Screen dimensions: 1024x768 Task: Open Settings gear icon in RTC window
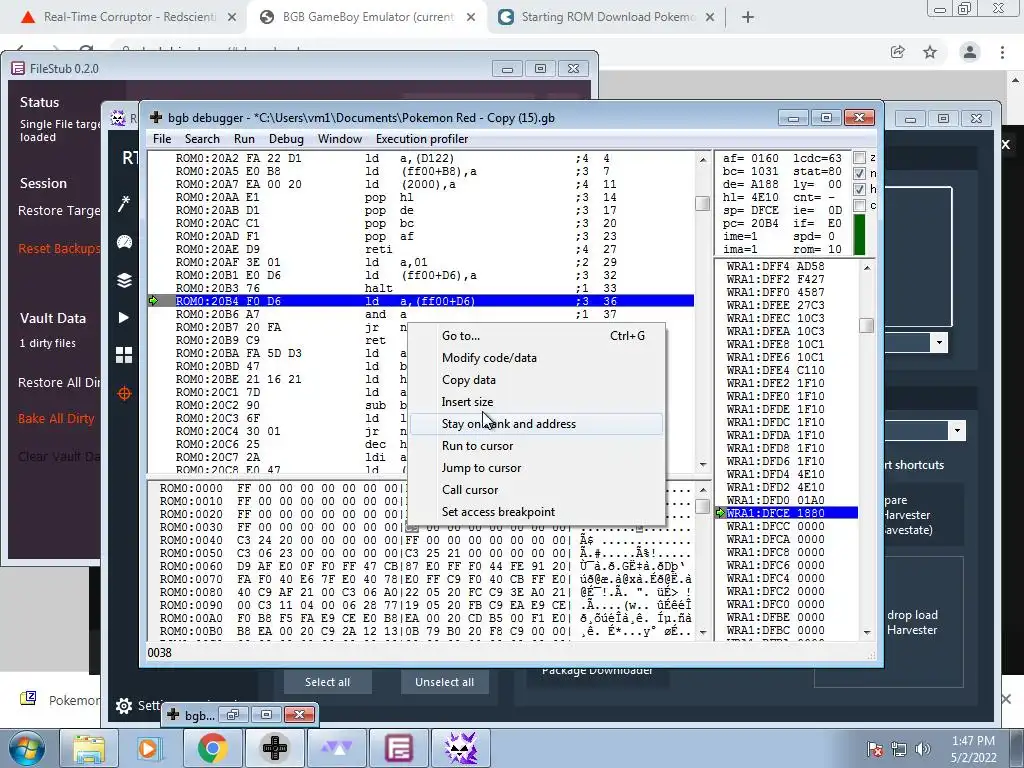[123, 705]
